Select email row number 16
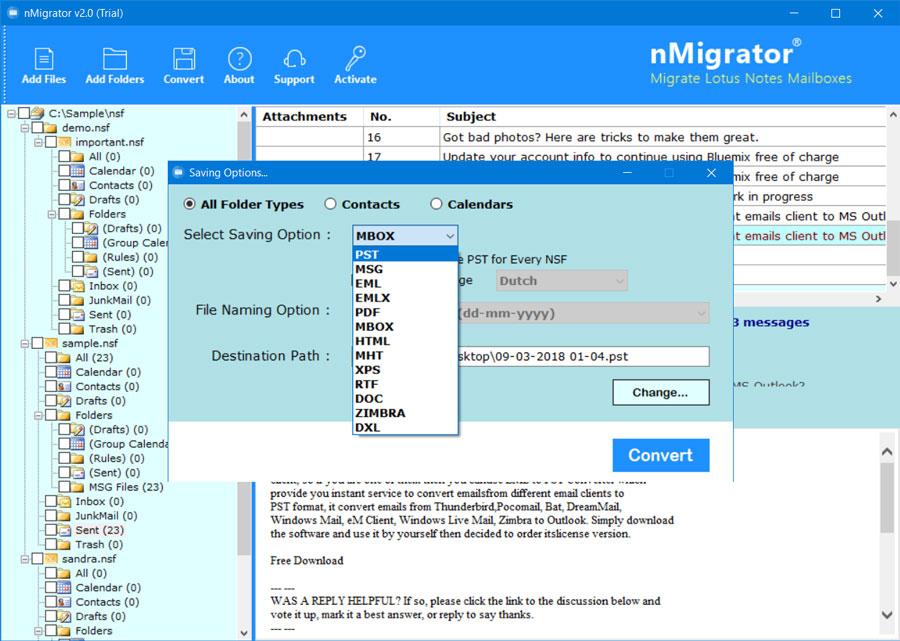 click(571, 137)
